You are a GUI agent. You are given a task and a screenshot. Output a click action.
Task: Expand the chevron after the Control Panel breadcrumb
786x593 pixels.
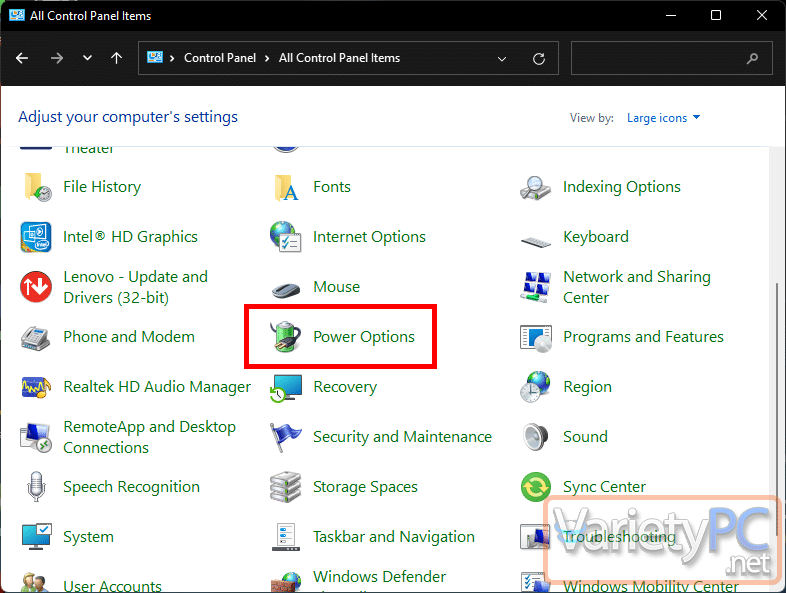point(267,58)
